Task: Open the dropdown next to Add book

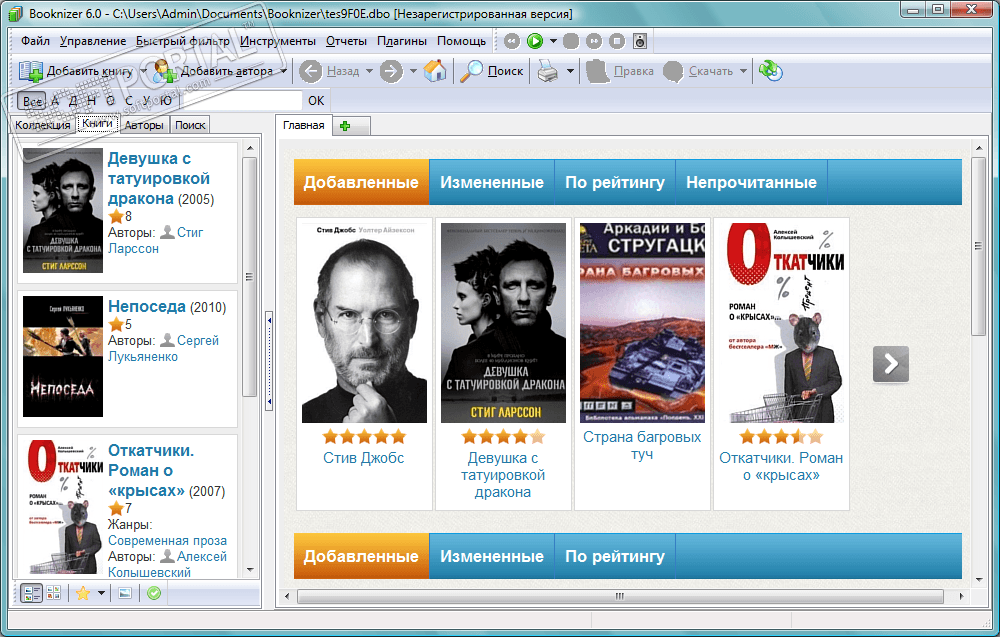Action: [143, 71]
